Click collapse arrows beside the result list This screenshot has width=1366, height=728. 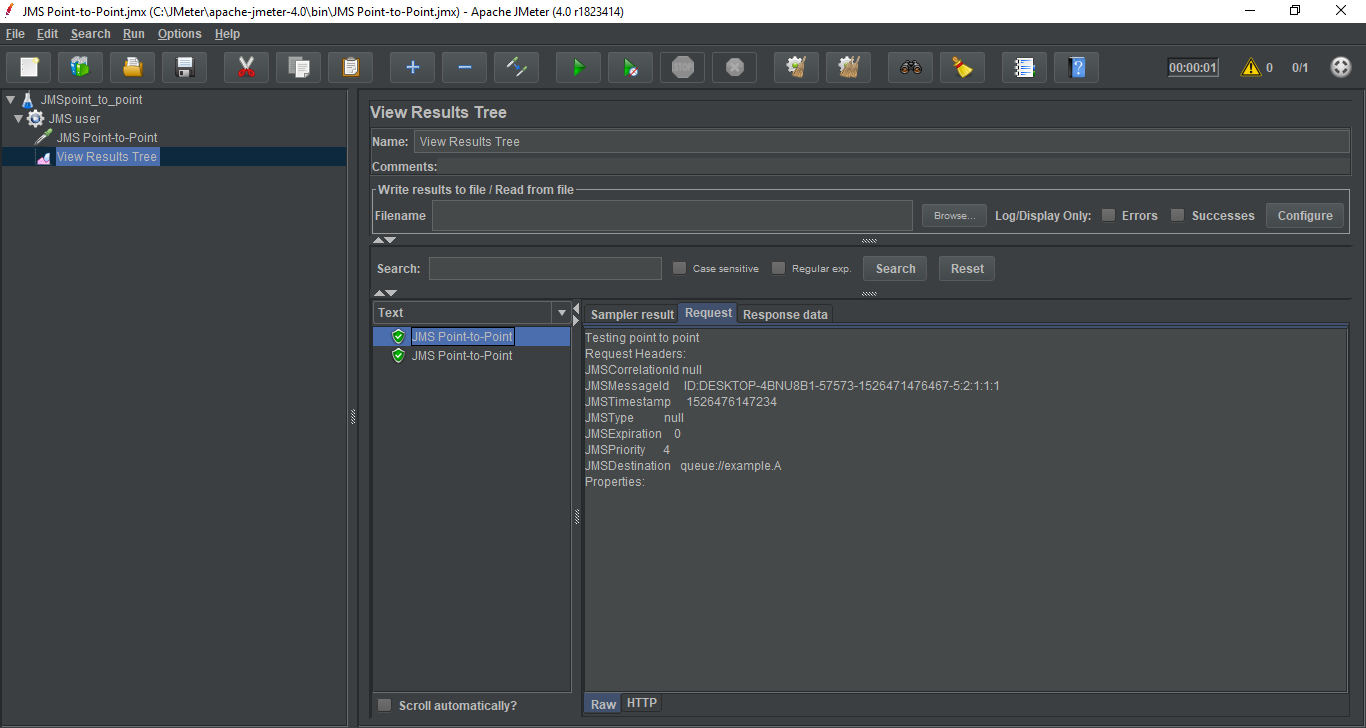pos(576,313)
